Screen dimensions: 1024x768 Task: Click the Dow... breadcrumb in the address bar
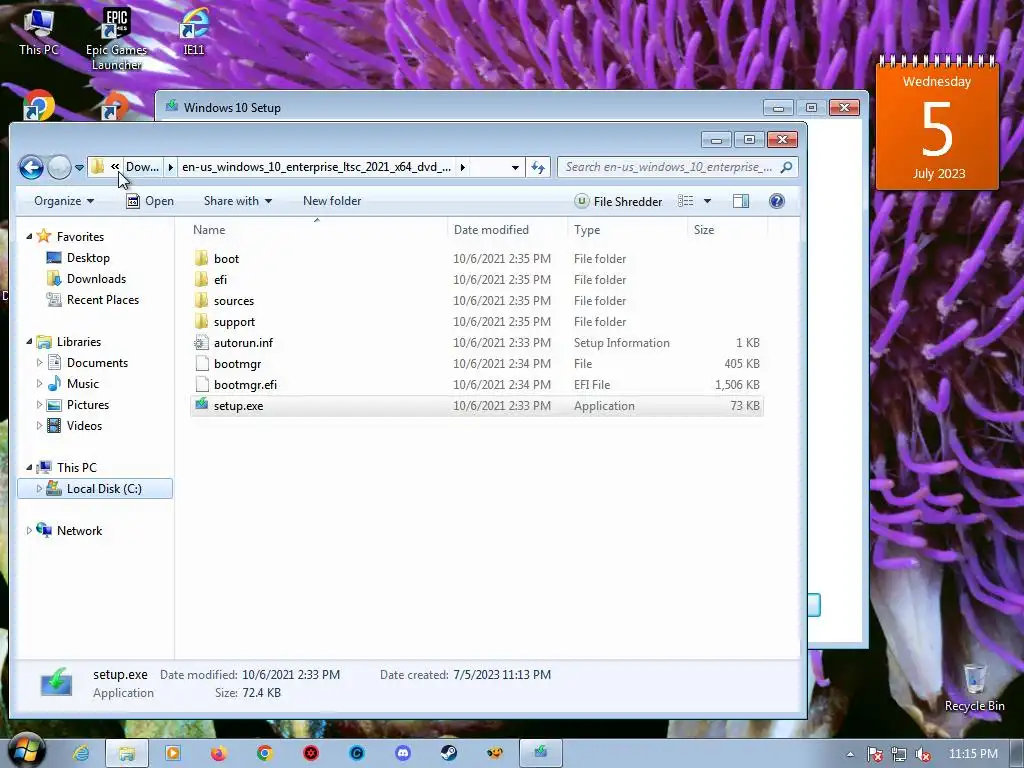point(142,167)
